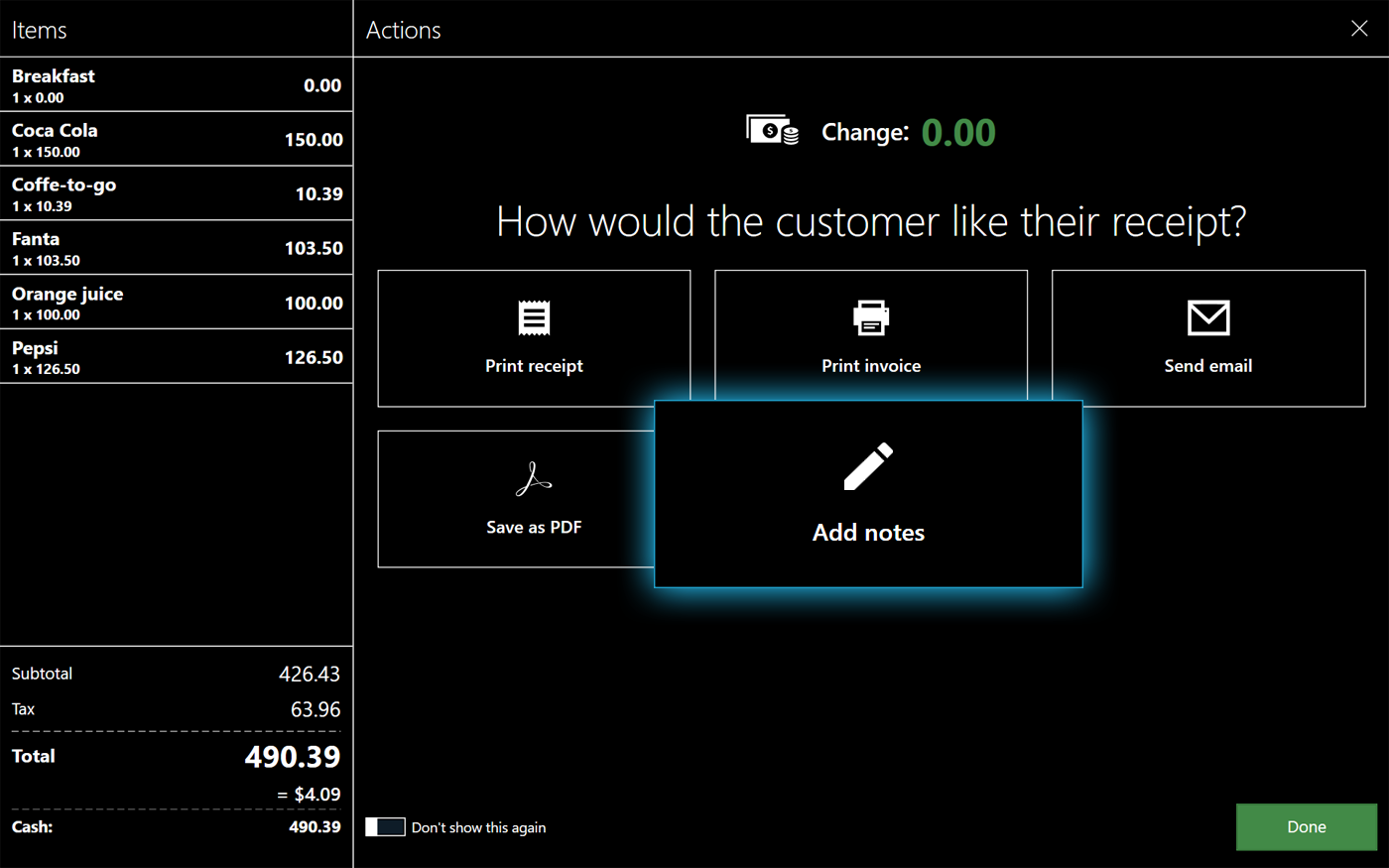Screen dimensions: 1389x868
Task: Click the Total amount 490.39
Action: 292,757
